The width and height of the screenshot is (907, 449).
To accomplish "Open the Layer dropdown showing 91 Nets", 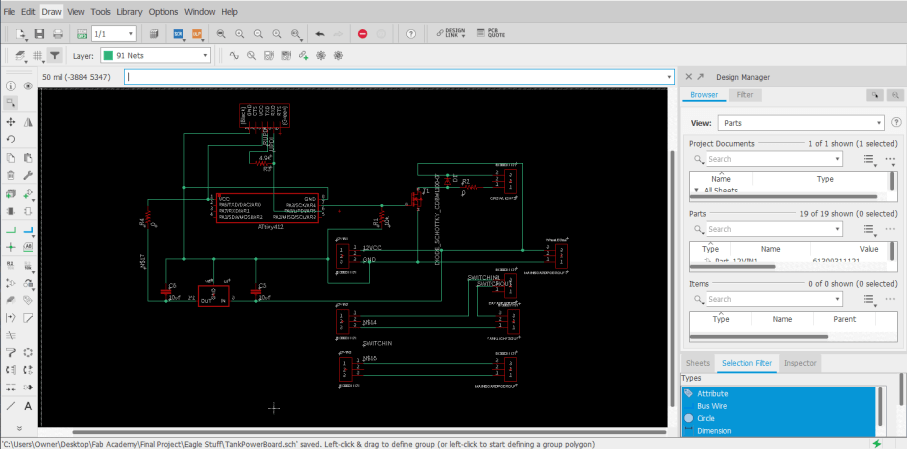I will pyautogui.click(x=157, y=55).
